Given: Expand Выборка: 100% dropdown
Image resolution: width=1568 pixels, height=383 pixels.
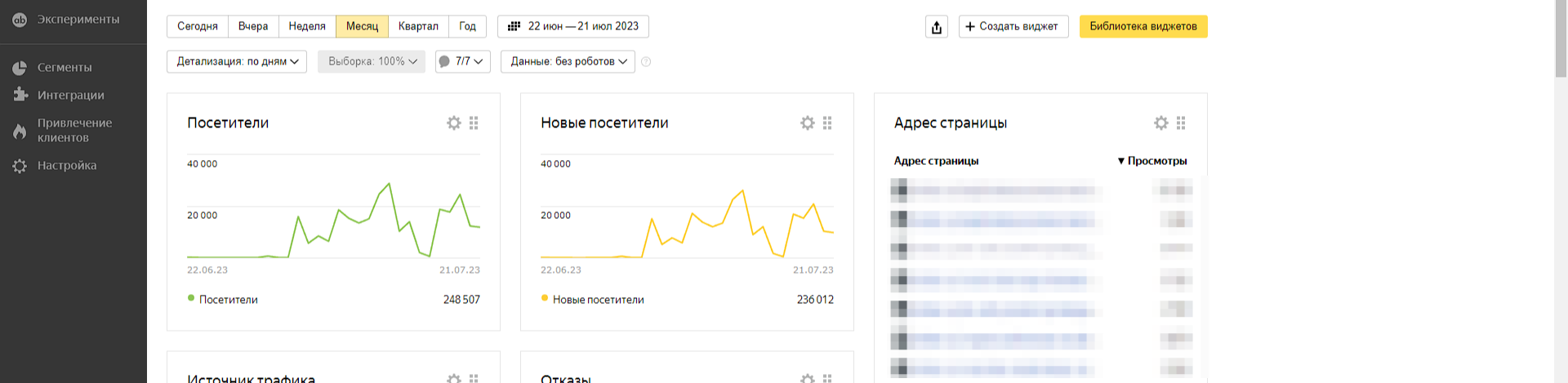Looking at the screenshot, I should [372, 61].
